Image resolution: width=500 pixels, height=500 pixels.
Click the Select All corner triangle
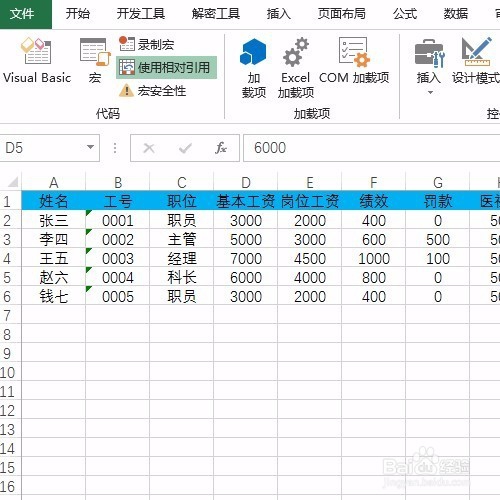click(13, 182)
